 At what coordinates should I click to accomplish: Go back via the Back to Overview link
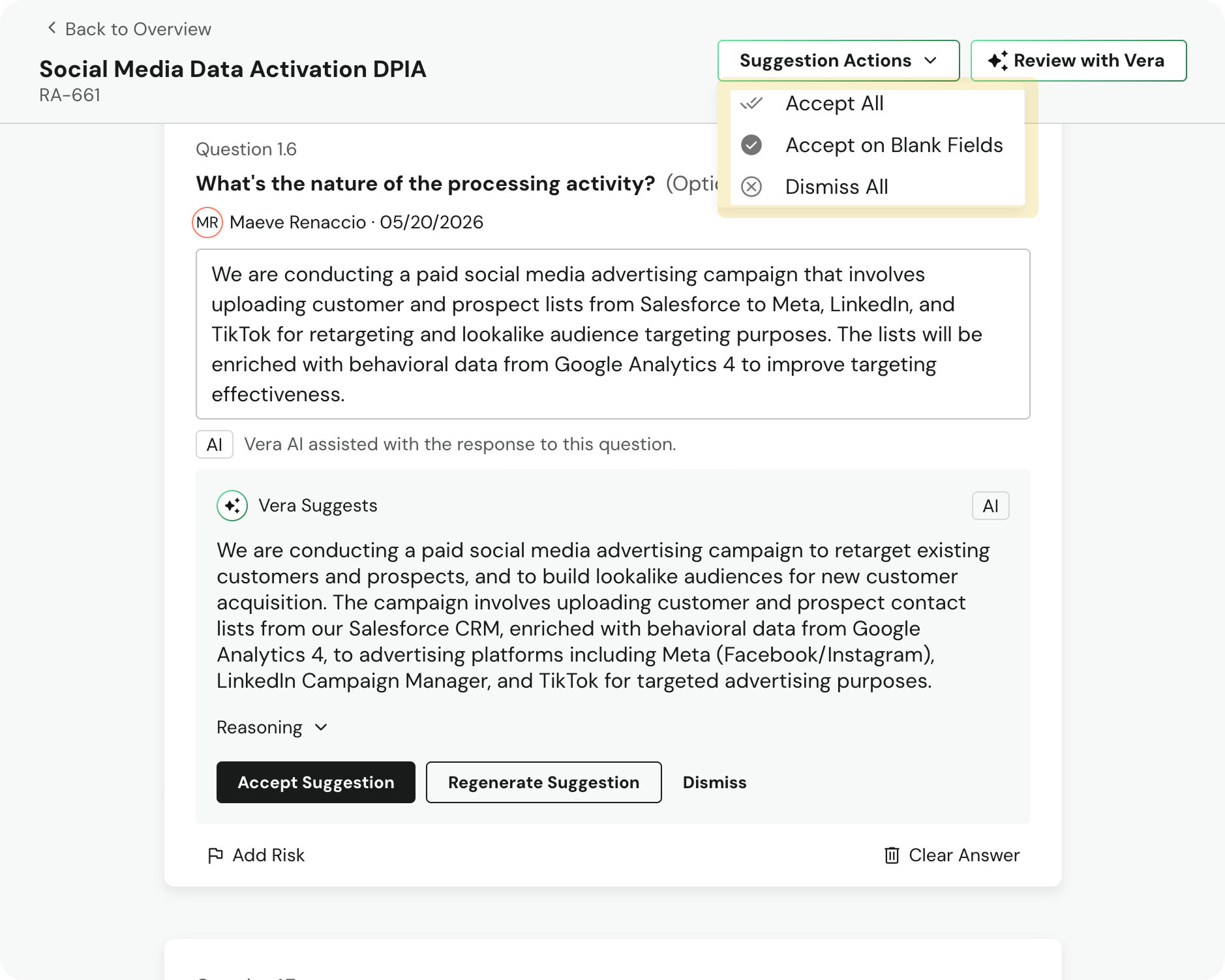coord(129,29)
